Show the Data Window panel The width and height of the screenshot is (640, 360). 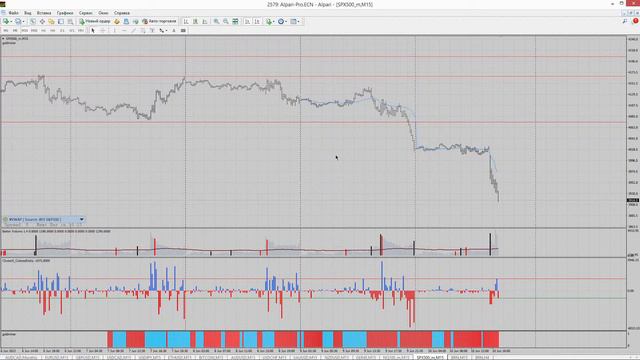click(42, 21)
